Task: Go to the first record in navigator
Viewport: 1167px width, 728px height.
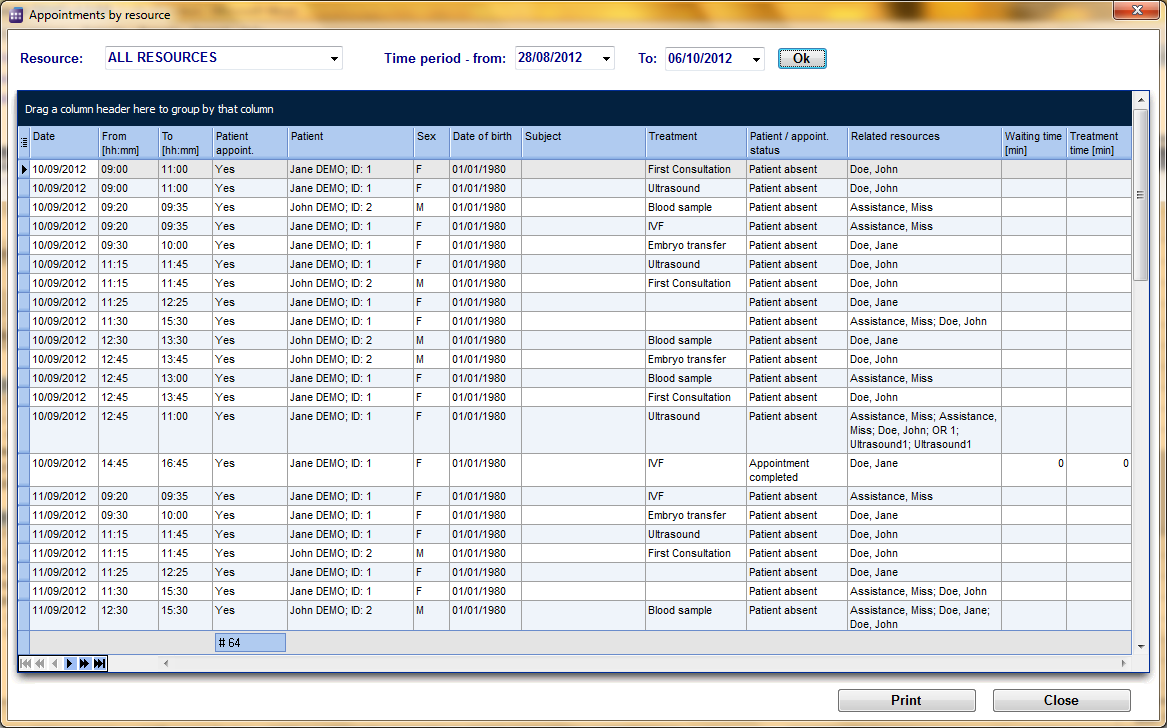Action: pos(25,663)
